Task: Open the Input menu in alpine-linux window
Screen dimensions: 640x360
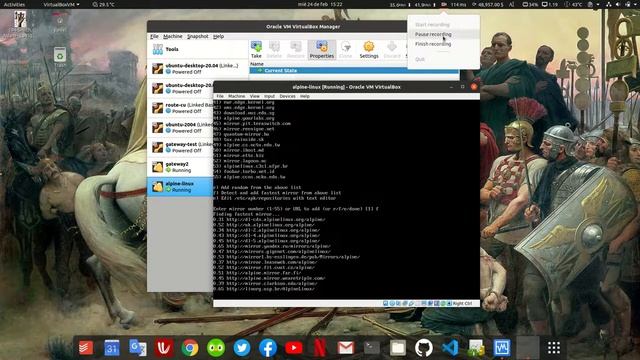Action: click(x=269, y=96)
